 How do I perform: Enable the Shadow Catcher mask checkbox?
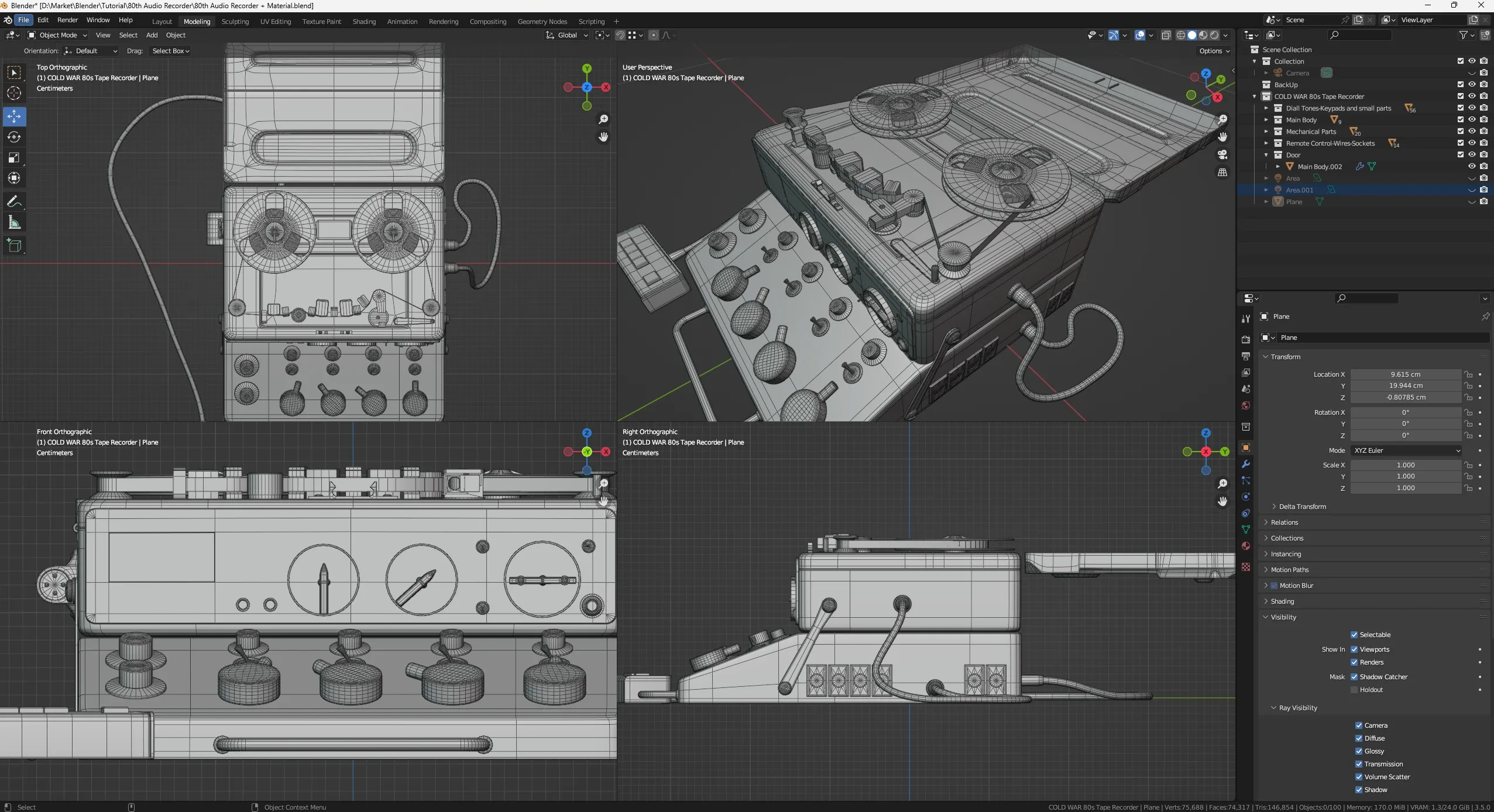[x=1354, y=676]
